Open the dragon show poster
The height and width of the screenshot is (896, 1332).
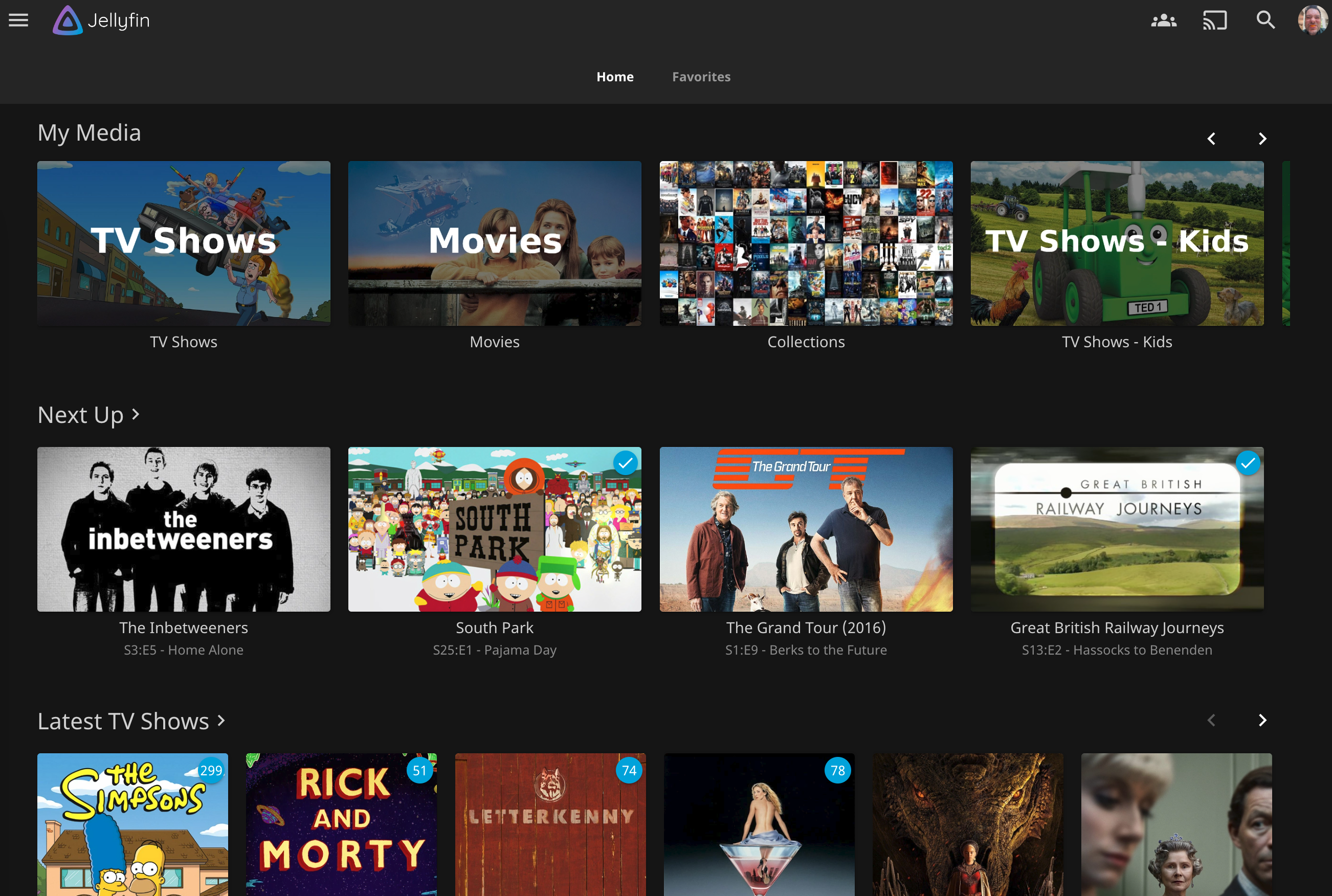click(x=968, y=824)
